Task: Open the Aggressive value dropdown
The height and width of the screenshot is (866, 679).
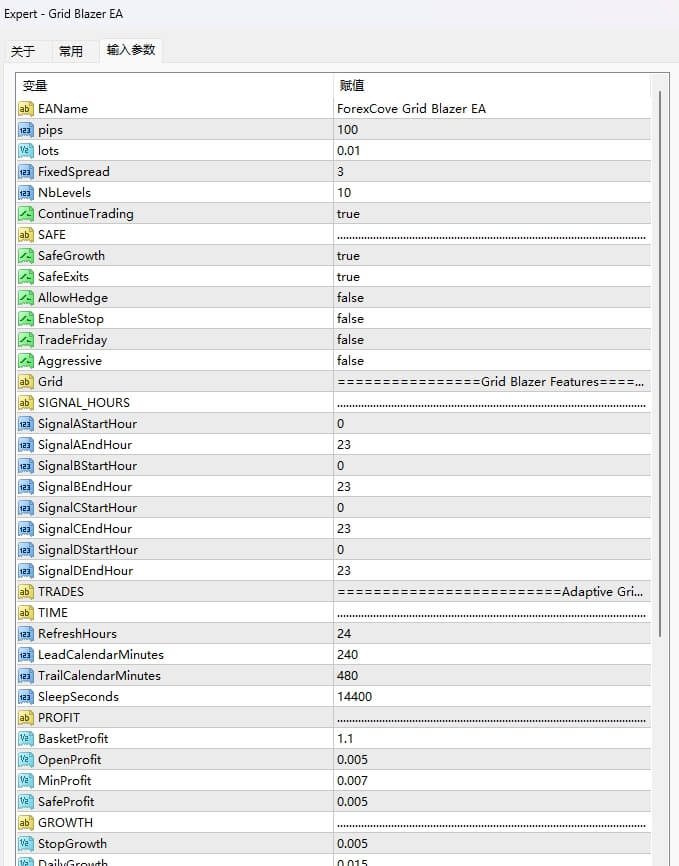Action: pos(490,361)
